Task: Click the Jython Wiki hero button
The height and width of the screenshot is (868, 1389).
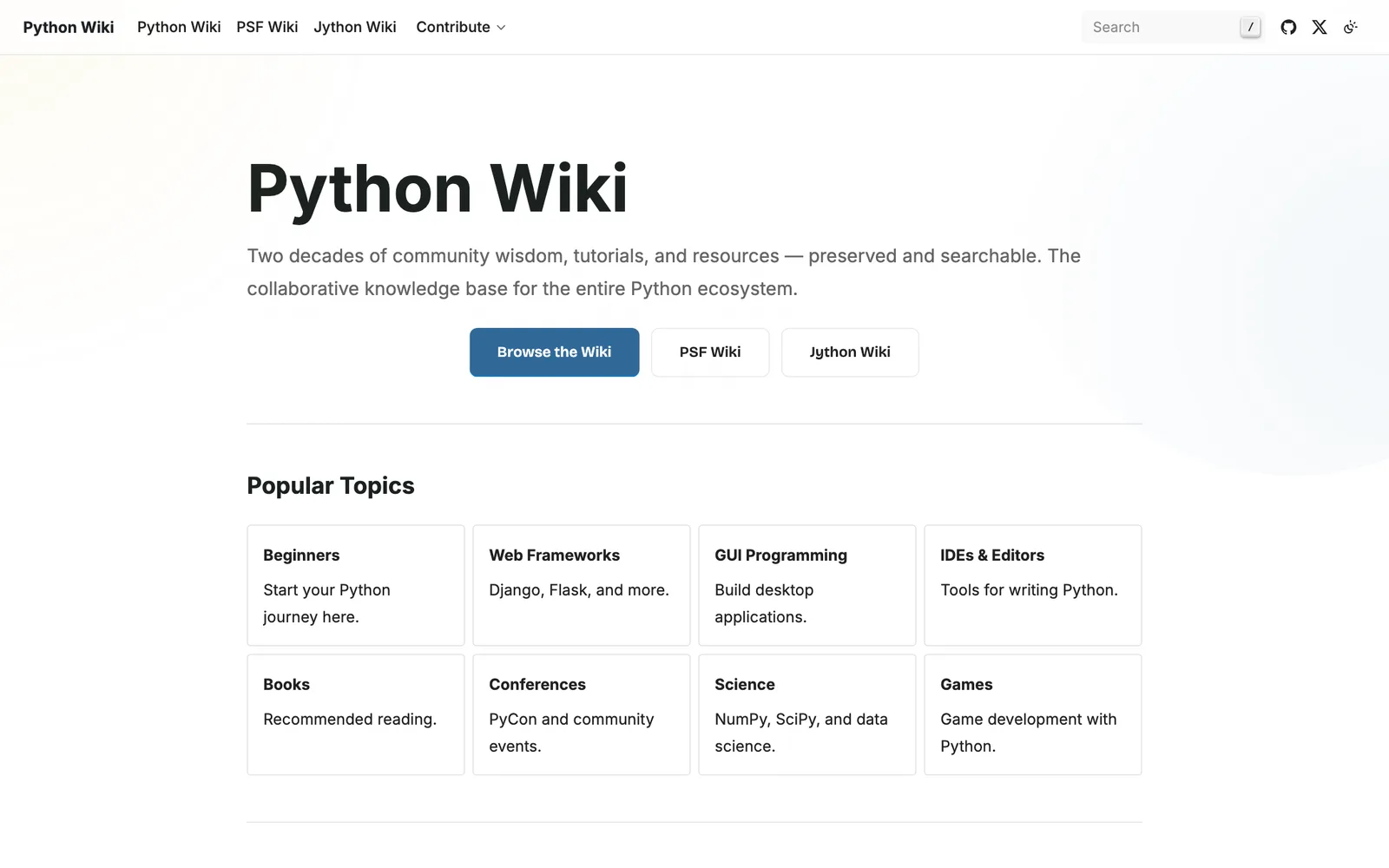Action: (x=850, y=352)
